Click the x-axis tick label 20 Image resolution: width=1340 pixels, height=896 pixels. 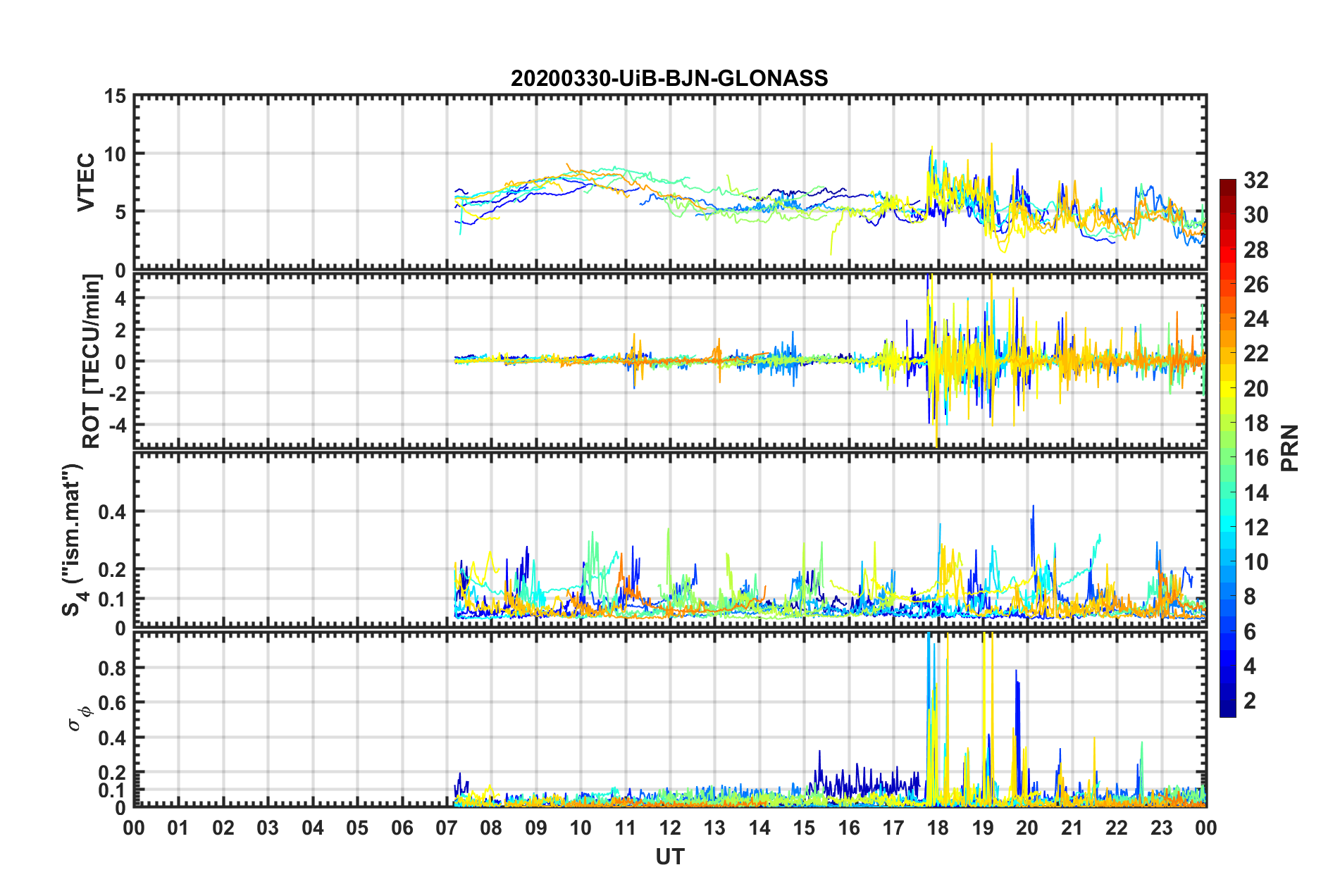(x=1027, y=828)
